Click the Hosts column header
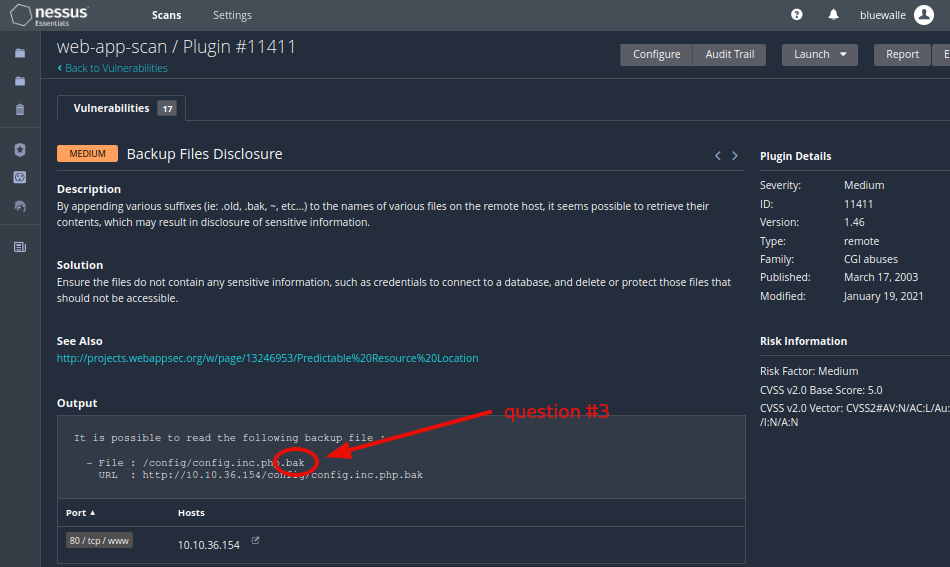Image resolution: width=950 pixels, height=567 pixels. coord(191,512)
